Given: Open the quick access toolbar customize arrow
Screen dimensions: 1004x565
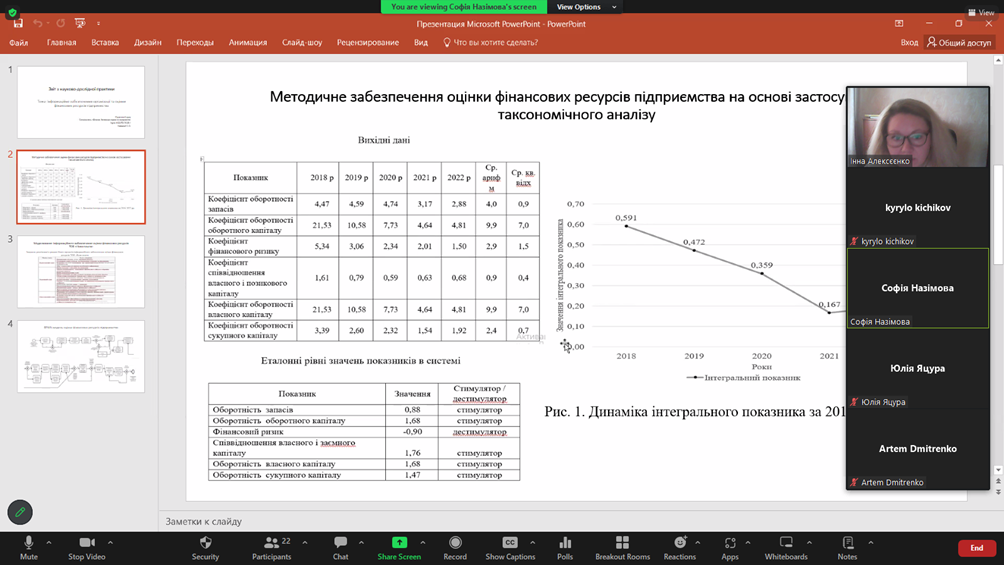Looking at the screenshot, I should pos(99,24).
